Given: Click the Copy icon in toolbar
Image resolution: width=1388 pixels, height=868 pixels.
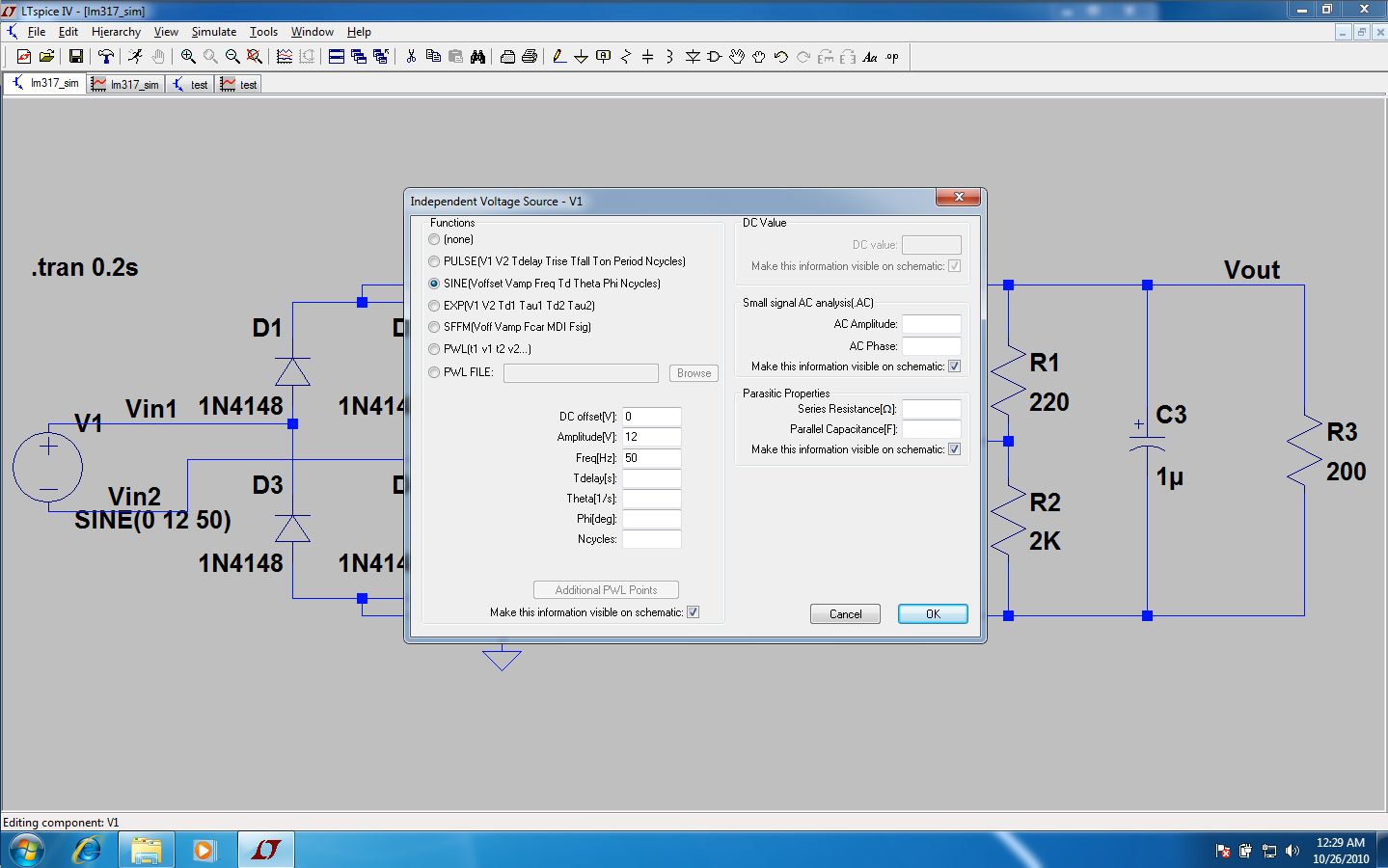Looking at the screenshot, I should [x=433, y=57].
